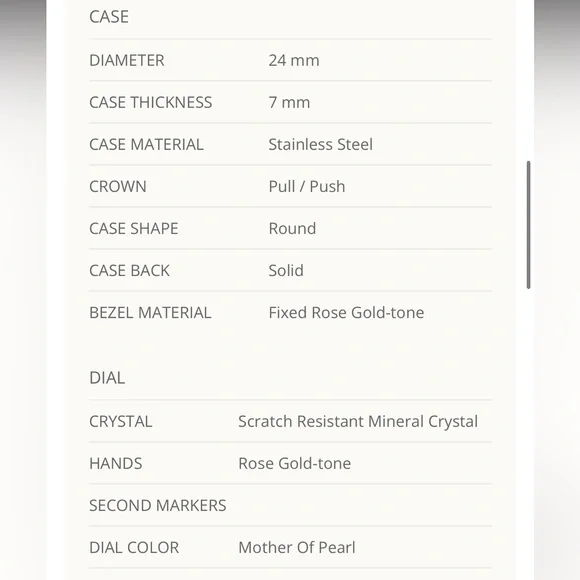This screenshot has width=580, height=580.
Task: Select the Pull / Push crown value
Action: pyautogui.click(x=307, y=186)
